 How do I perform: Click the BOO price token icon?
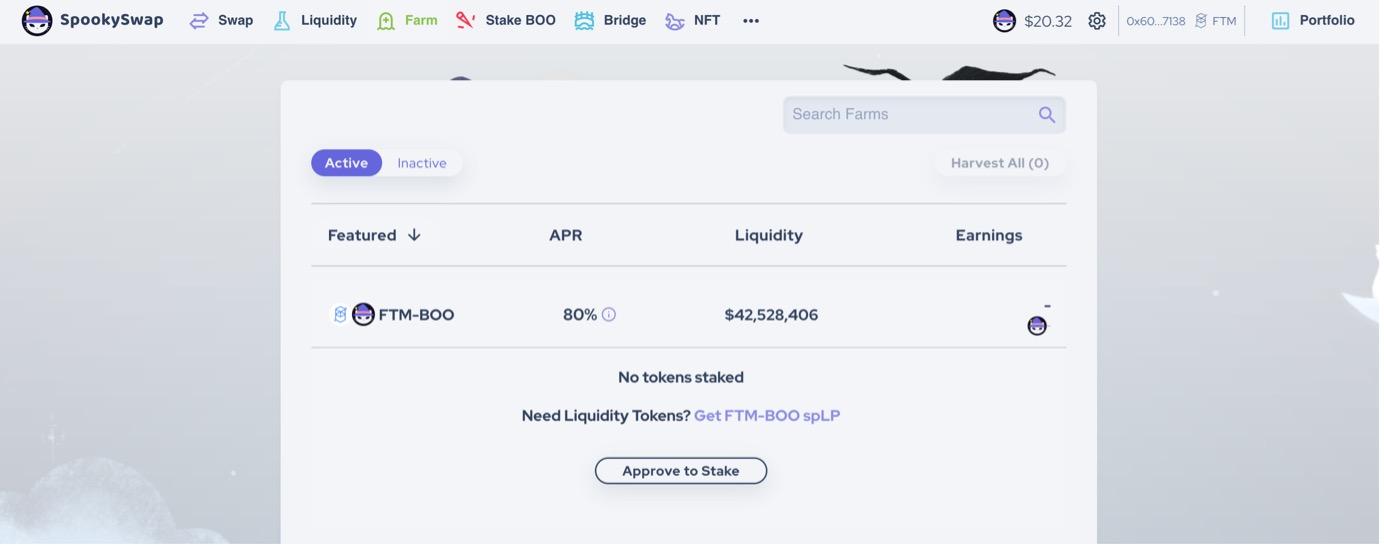tap(1004, 21)
